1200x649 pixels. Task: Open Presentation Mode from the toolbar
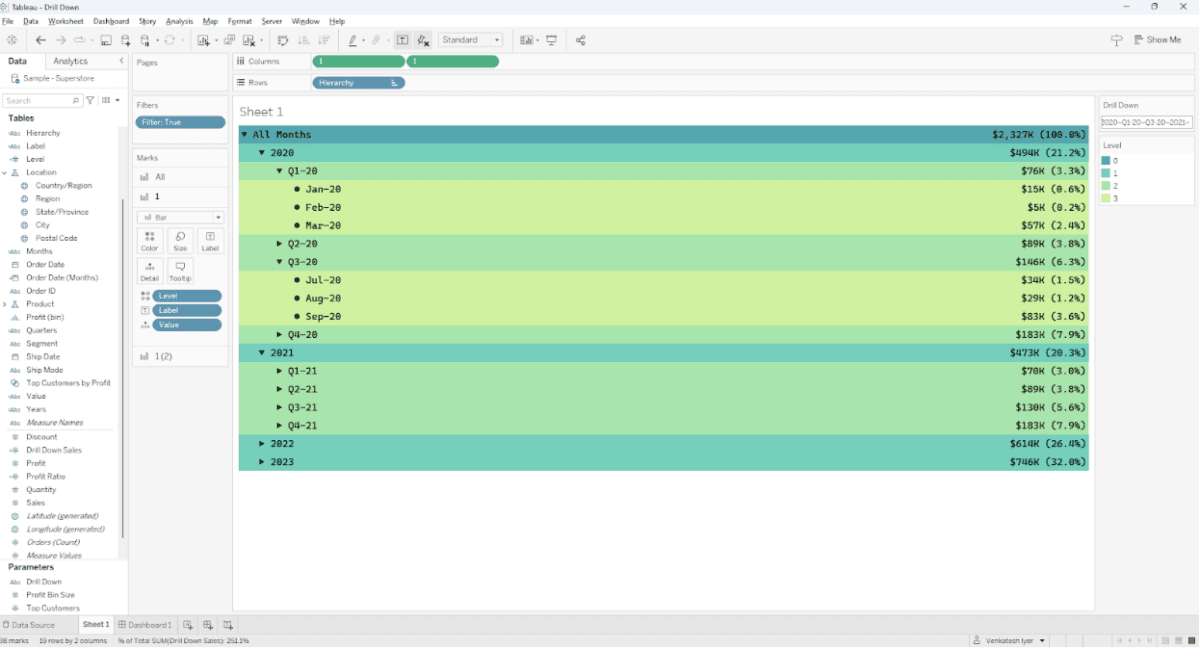tap(551, 40)
